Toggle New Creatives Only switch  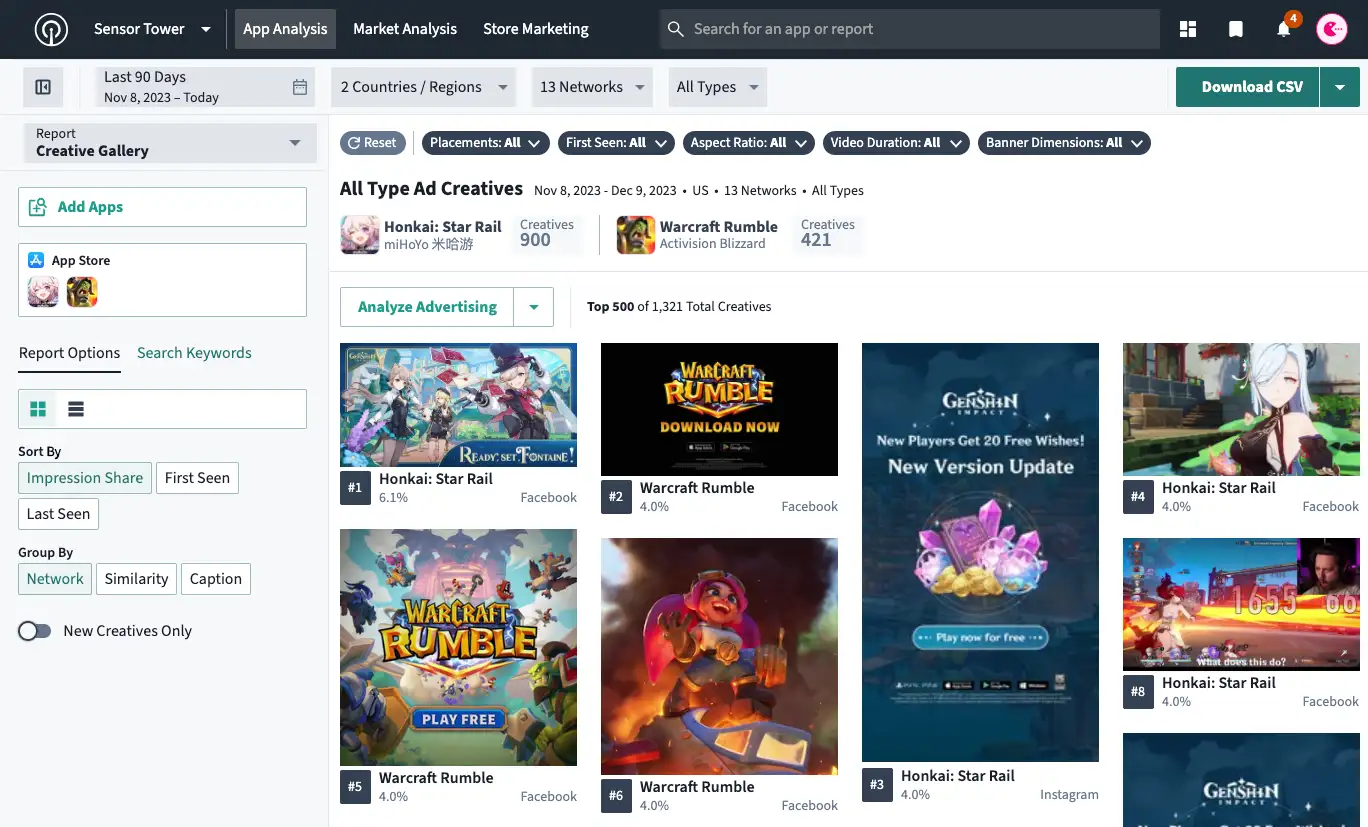35,631
